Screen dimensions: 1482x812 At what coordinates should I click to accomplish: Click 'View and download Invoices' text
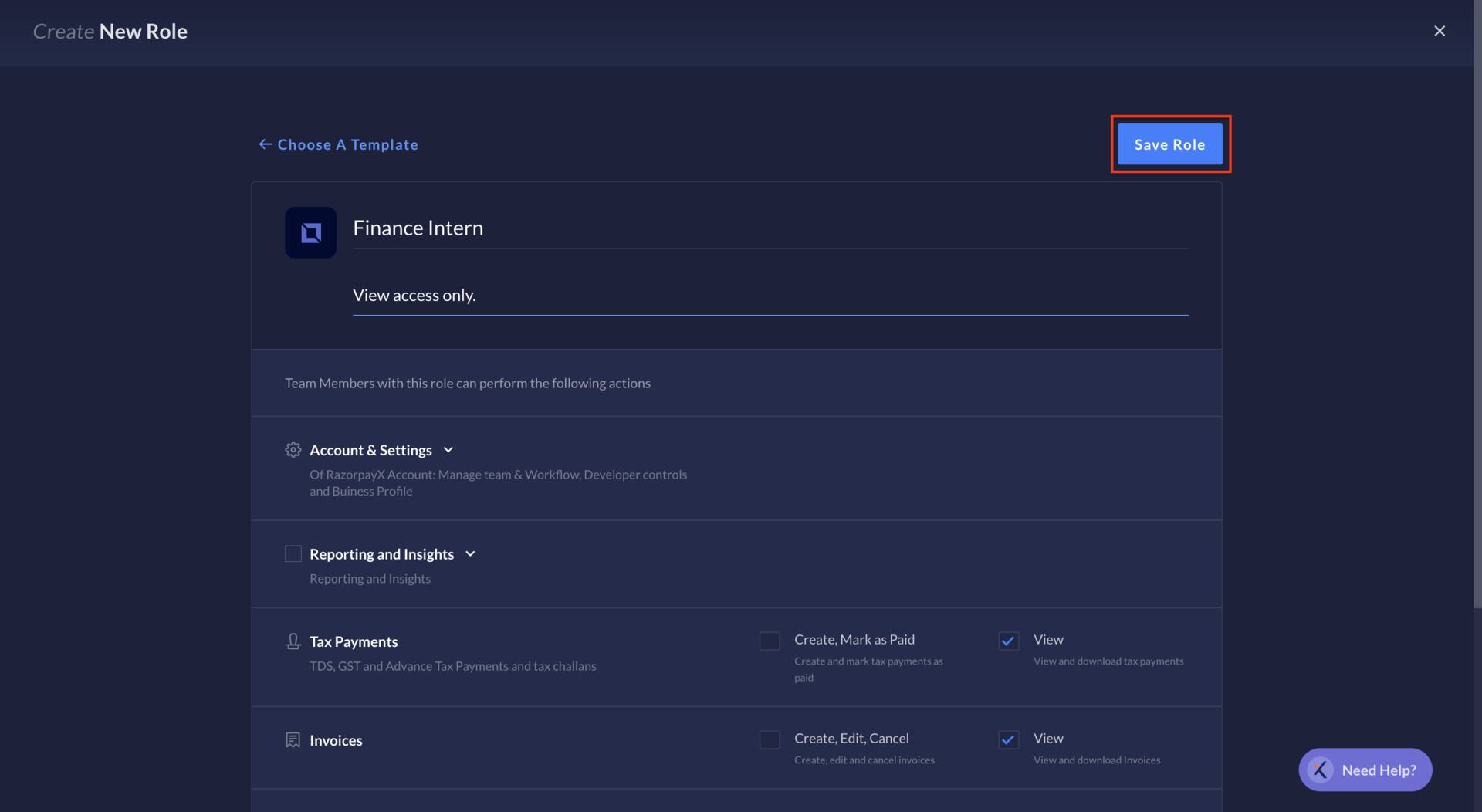[x=1097, y=760]
